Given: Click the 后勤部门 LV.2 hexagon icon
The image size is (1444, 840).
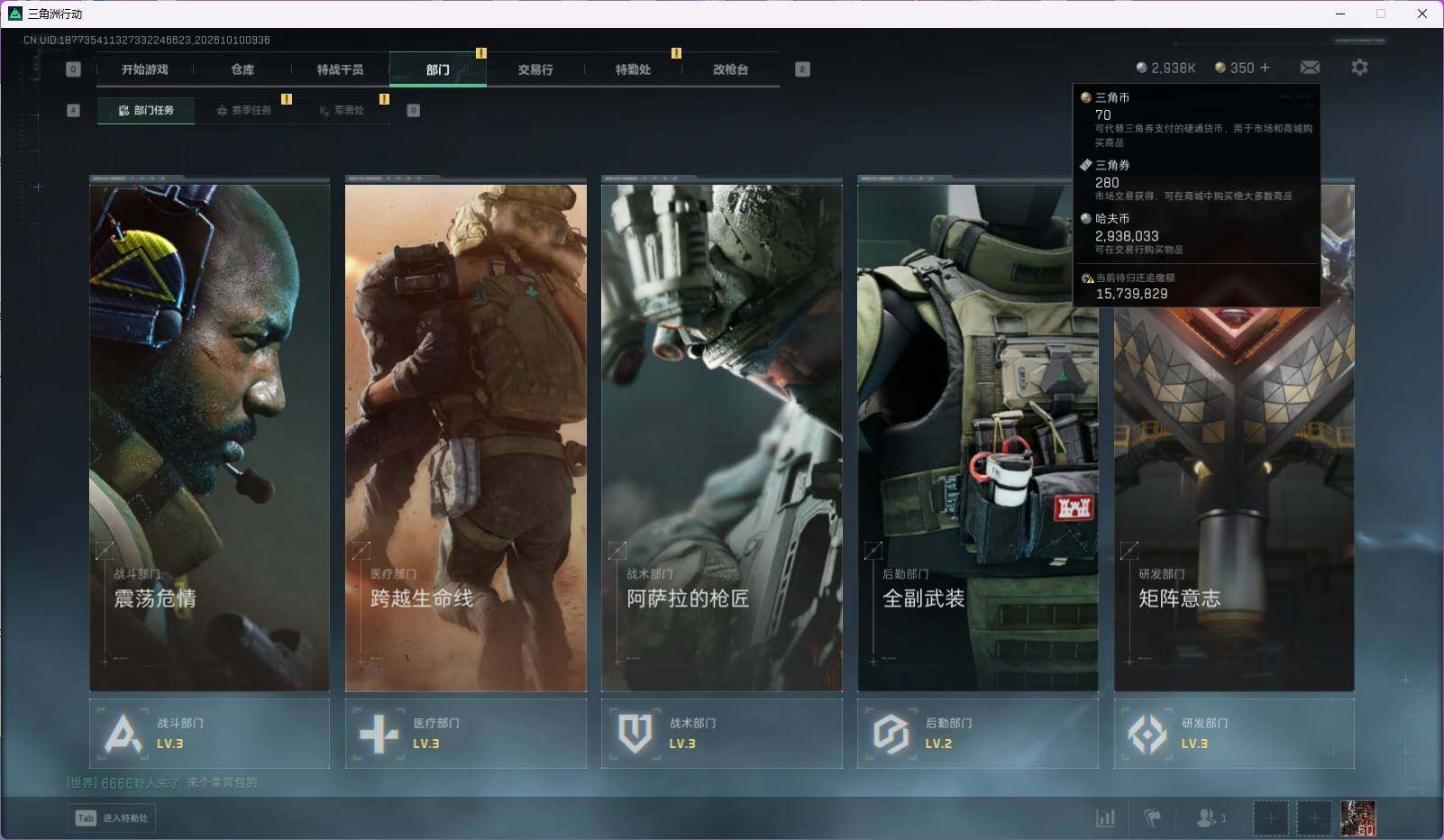Looking at the screenshot, I should tap(891, 734).
